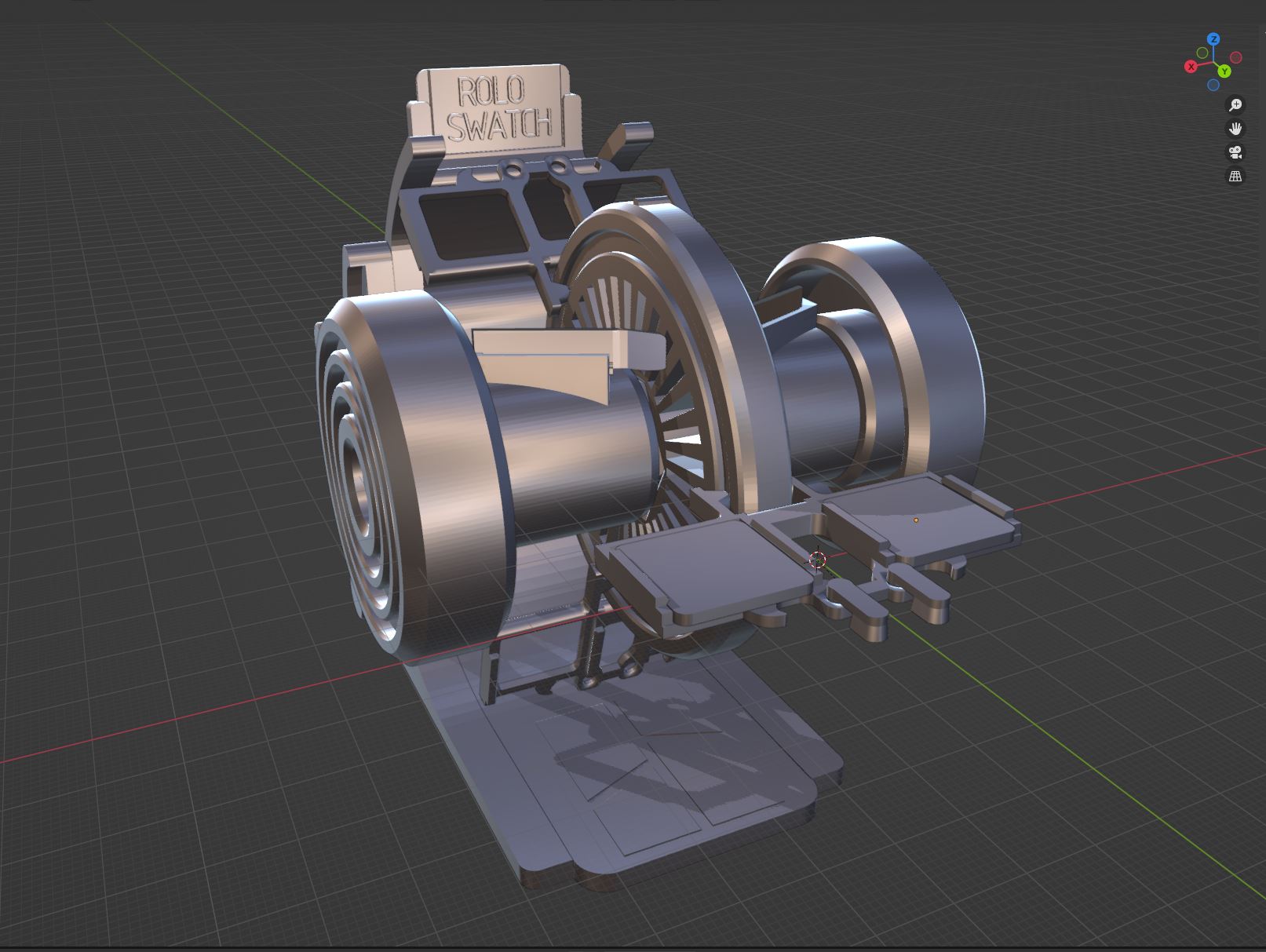
Task: Select the hollow blue negative Z gizmo circle
Action: click(1213, 85)
